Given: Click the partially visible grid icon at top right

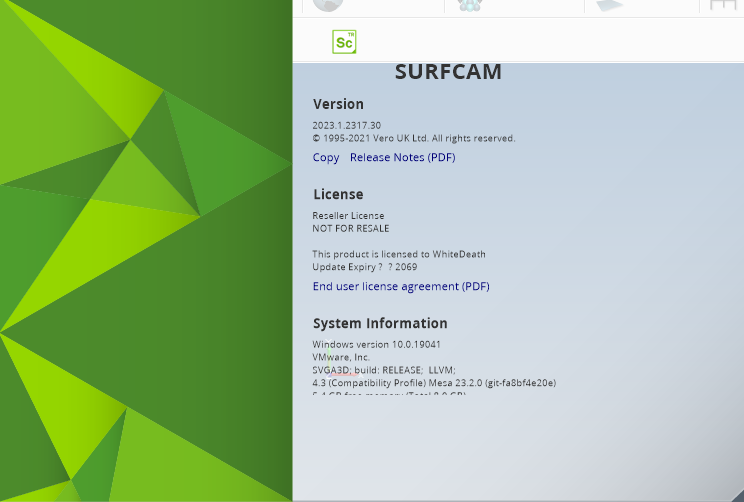Looking at the screenshot, I should (x=723, y=5).
